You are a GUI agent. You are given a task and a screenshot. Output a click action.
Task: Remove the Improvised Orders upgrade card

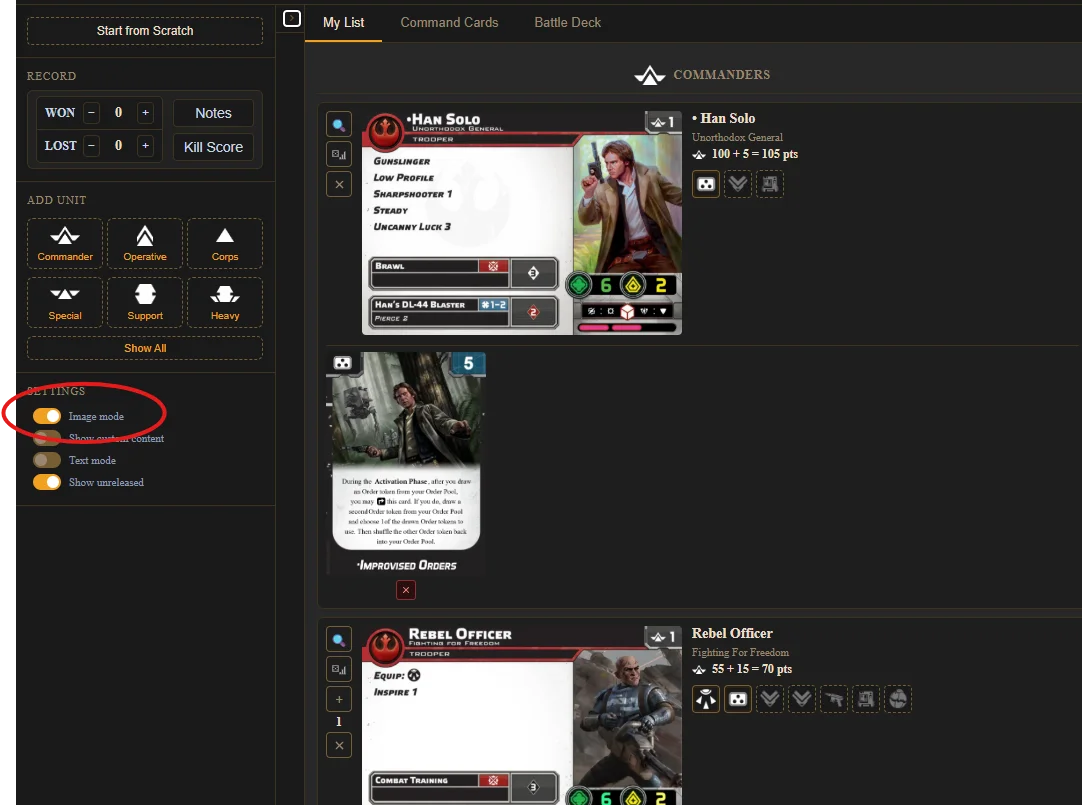click(406, 590)
